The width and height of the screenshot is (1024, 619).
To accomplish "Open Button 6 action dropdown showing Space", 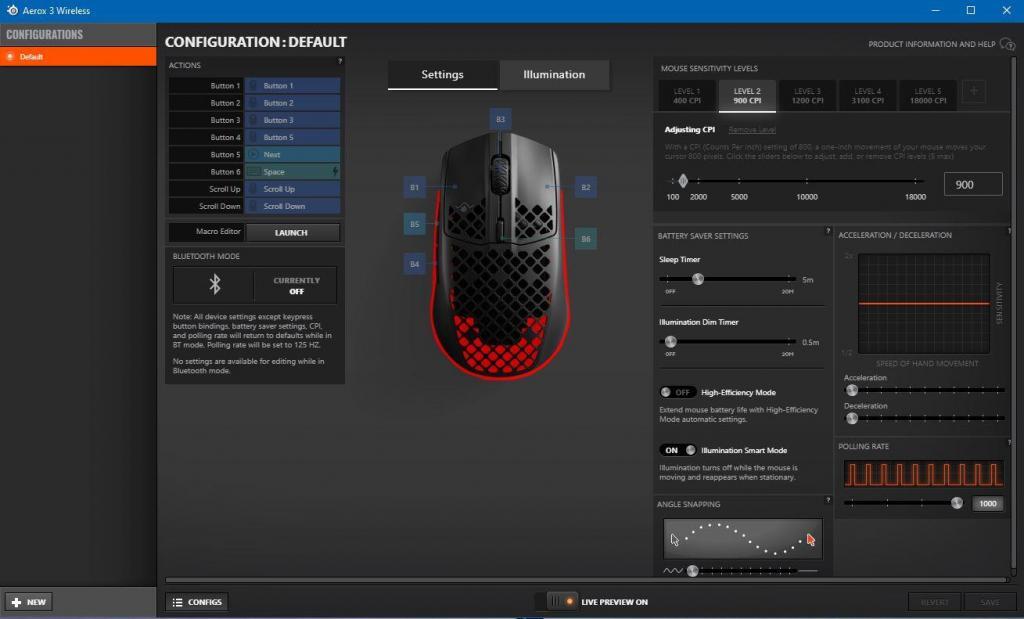I will pos(293,172).
